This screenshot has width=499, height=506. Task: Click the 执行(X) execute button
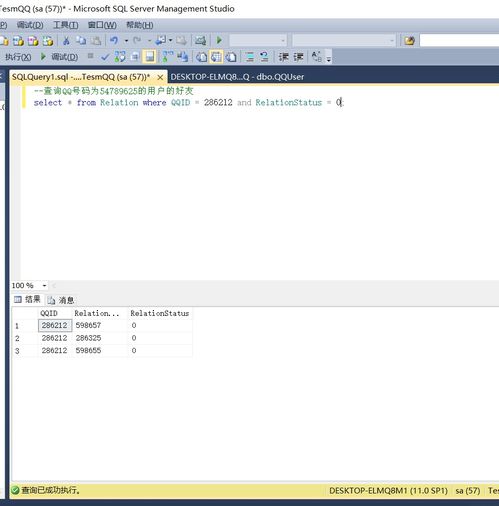pyautogui.click(x=18, y=57)
